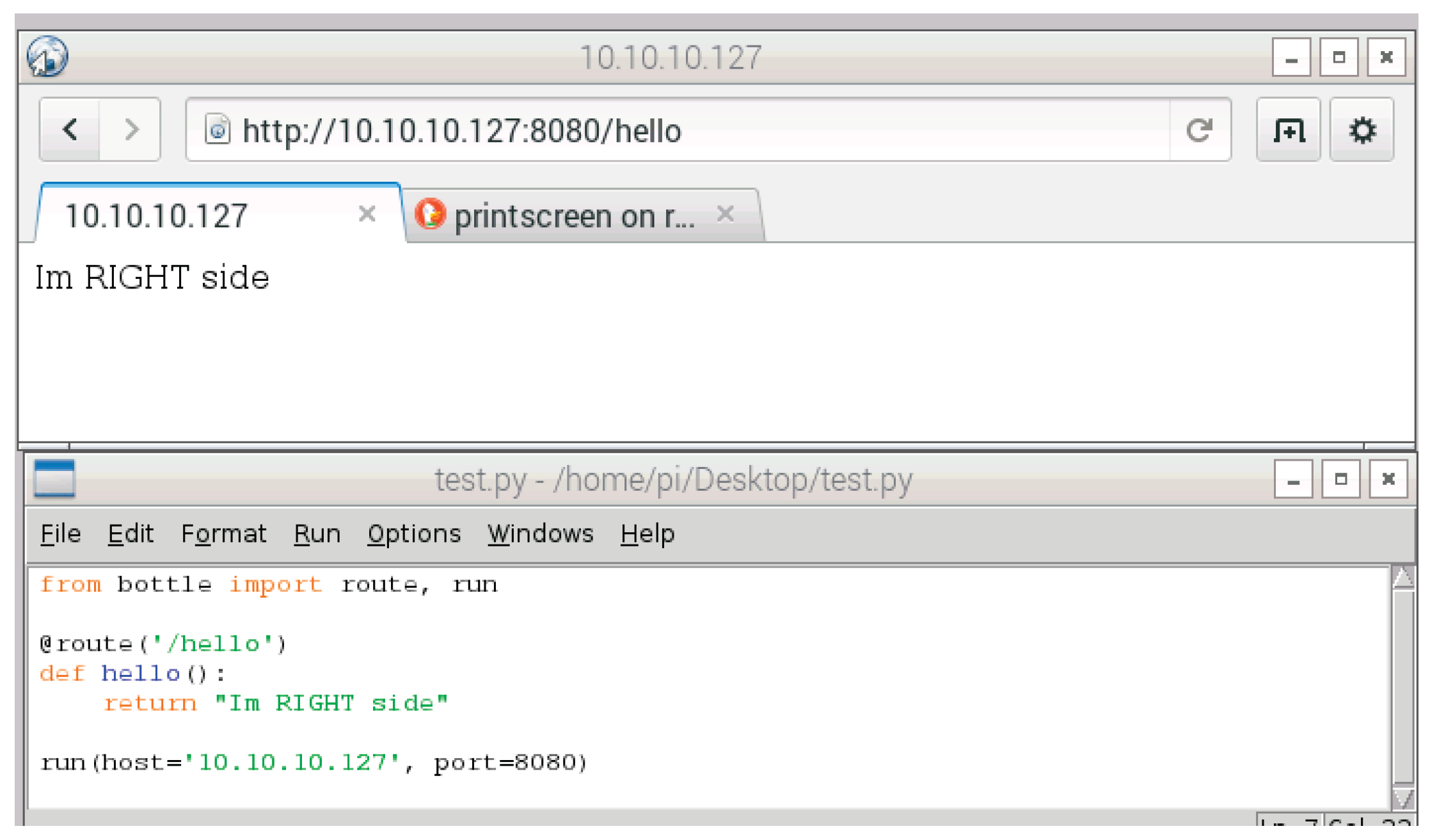This screenshot has width=1430, height=840.
Task: Open the Format menu
Action: (223, 533)
